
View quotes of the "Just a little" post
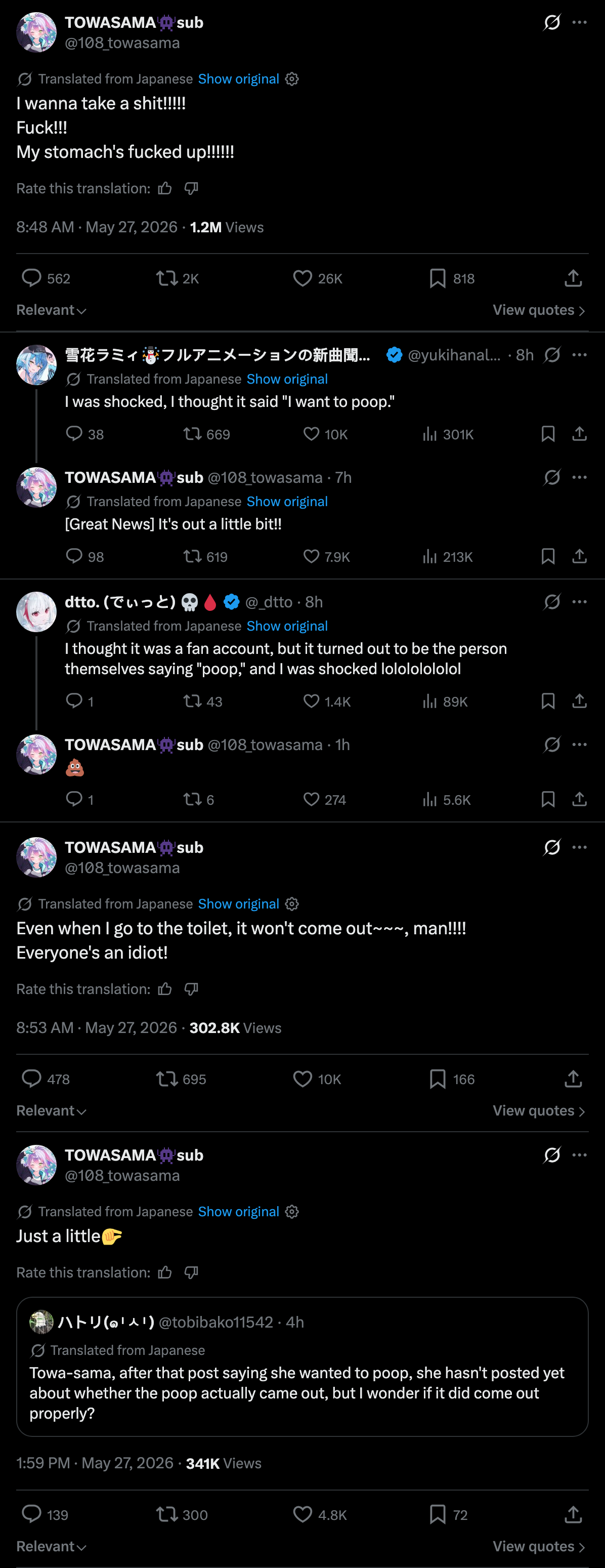[539, 1546]
